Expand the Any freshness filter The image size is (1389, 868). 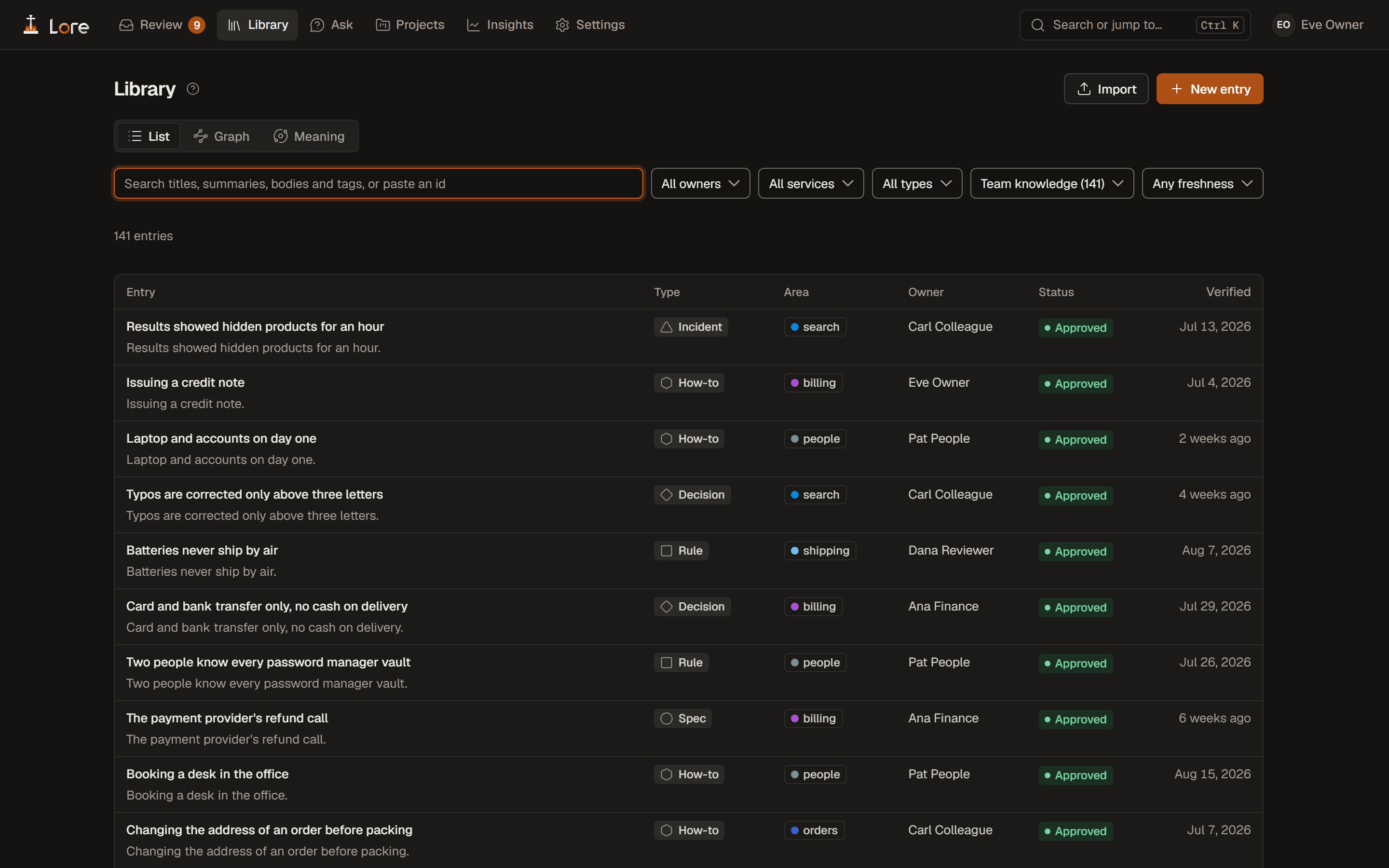[1202, 184]
